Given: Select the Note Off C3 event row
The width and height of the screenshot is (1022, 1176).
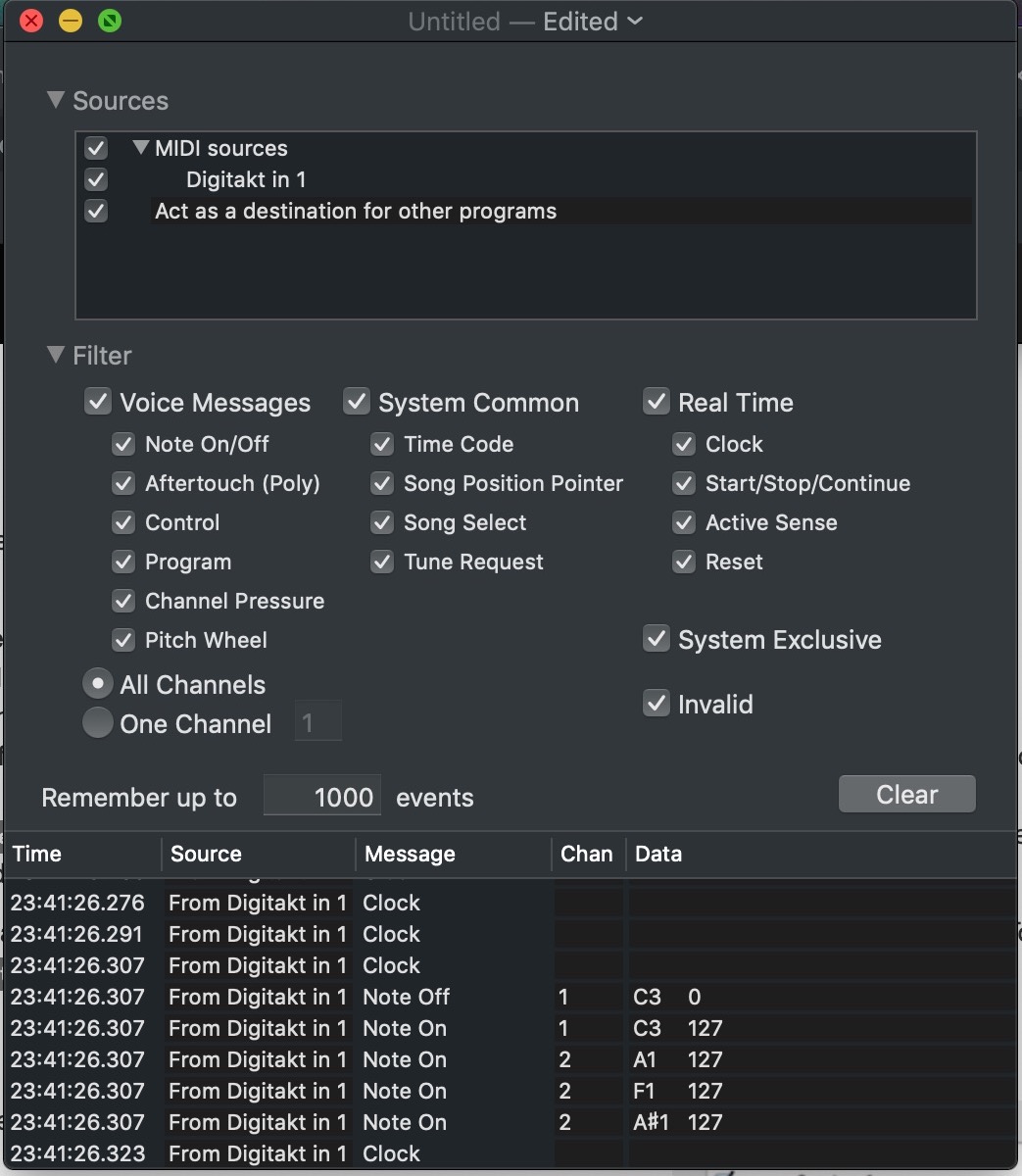Looking at the screenshot, I should [x=406, y=997].
